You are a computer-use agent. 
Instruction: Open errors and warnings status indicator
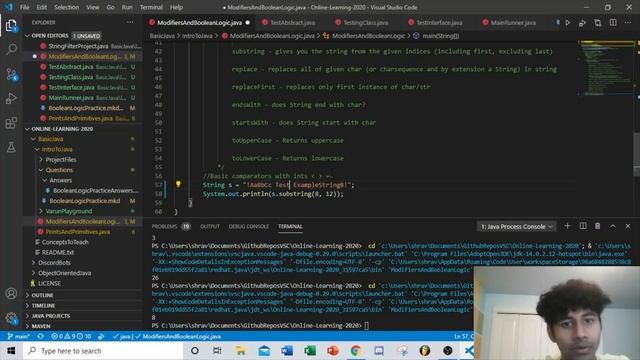tap(71, 336)
